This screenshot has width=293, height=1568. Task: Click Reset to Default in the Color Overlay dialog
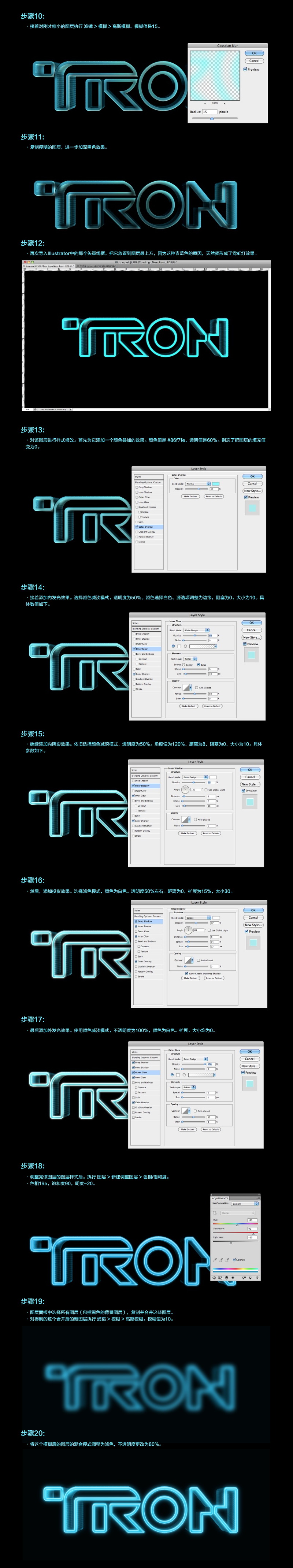[214, 497]
